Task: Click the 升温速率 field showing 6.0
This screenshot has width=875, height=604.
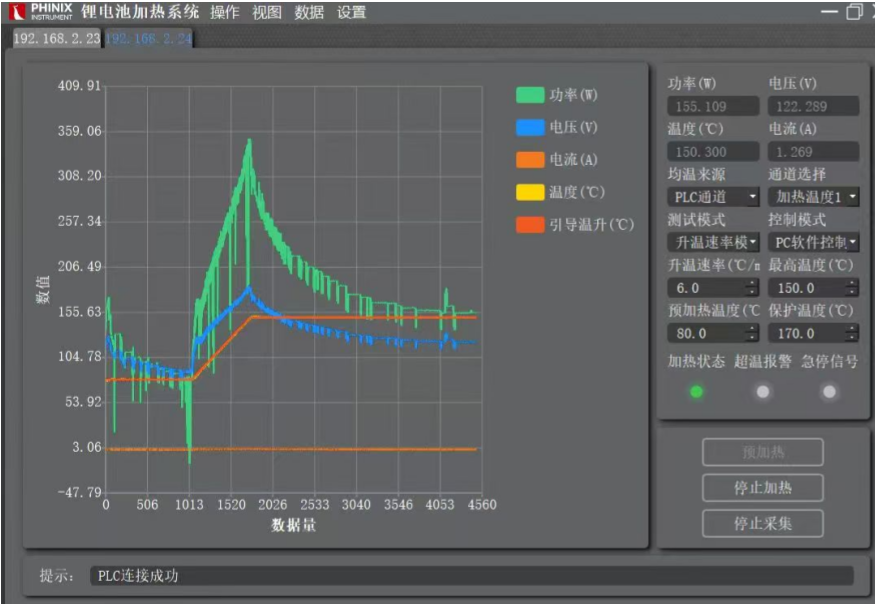Action: pos(707,288)
